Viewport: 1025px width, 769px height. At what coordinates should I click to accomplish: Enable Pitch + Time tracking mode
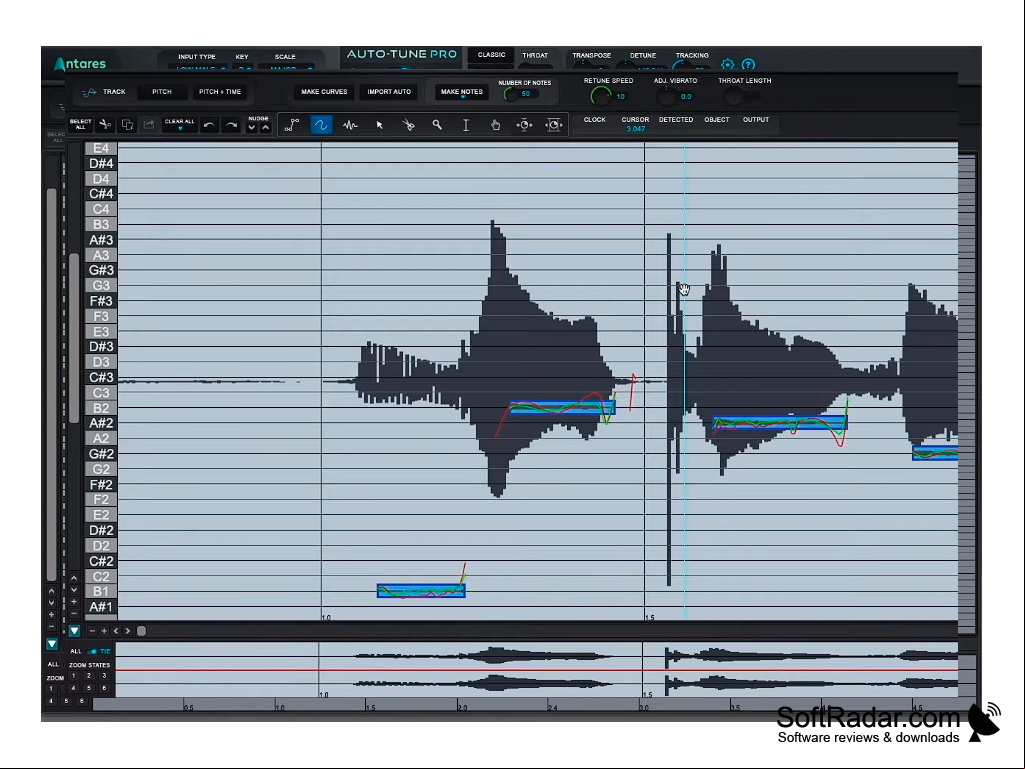(220, 92)
